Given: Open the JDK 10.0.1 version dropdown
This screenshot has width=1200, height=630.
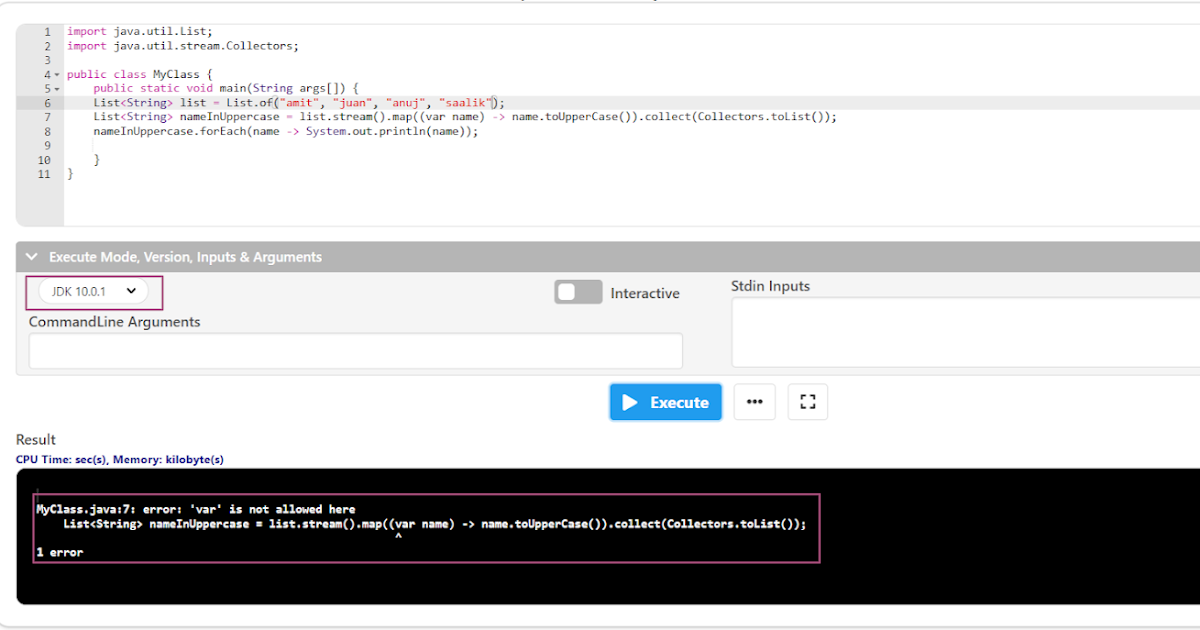Looking at the screenshot, I should (x=94, y=291).
